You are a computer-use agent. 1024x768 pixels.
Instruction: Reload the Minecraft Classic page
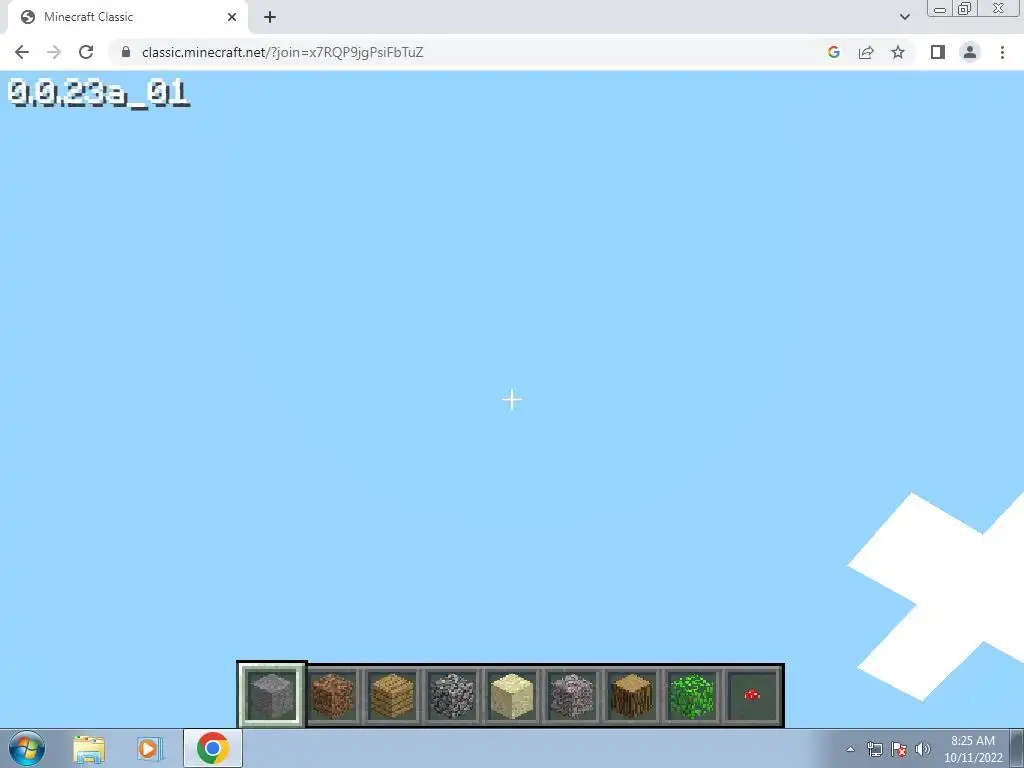86,52
